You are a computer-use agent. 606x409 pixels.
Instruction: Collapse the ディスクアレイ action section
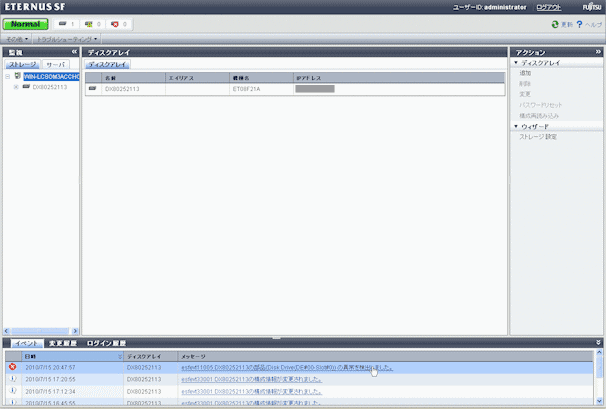tap(516, 62)
